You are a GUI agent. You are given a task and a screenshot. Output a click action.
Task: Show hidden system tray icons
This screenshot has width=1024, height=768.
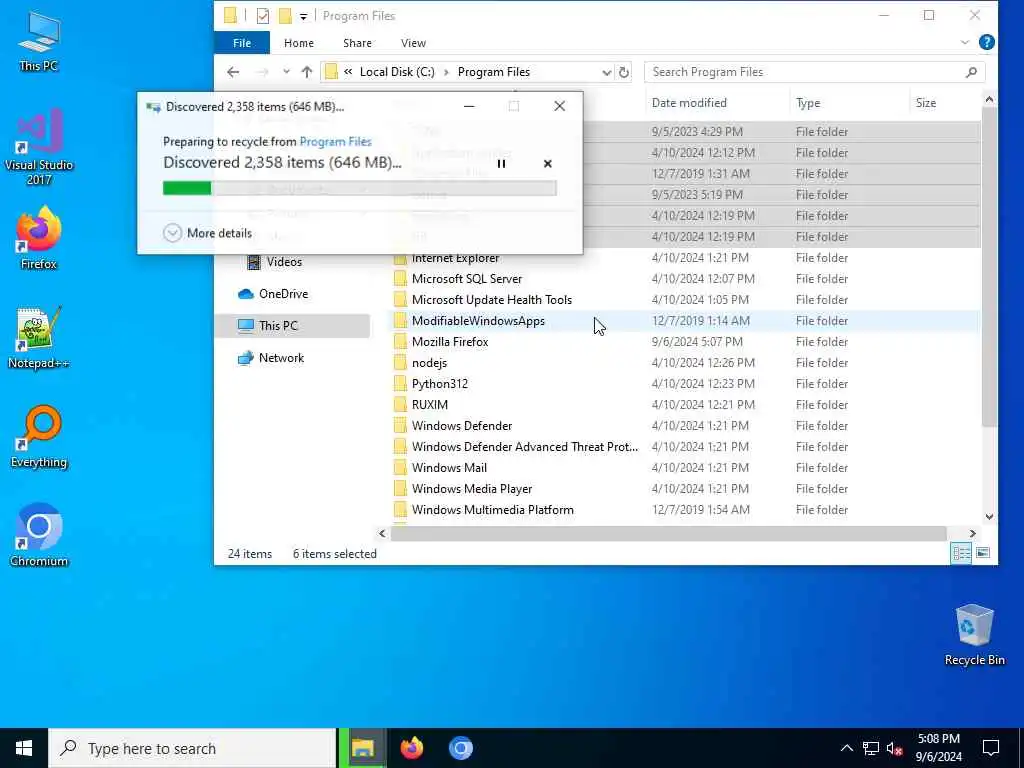click(x=846, y=748)
